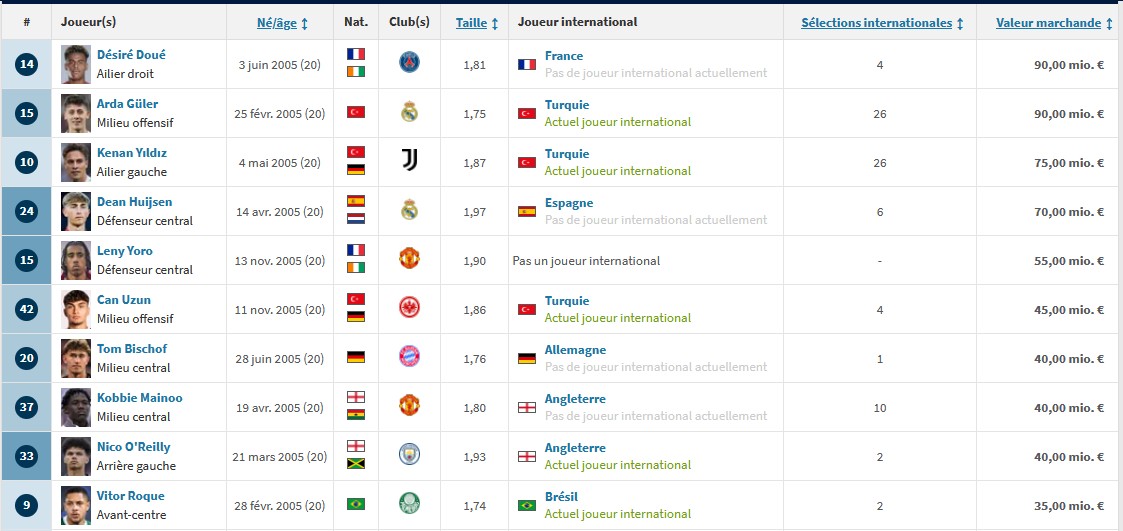1123x531 pixels.
Task: Open Désiré Doué player profile link
Action: pyautogui.click(x=131, y=55)
